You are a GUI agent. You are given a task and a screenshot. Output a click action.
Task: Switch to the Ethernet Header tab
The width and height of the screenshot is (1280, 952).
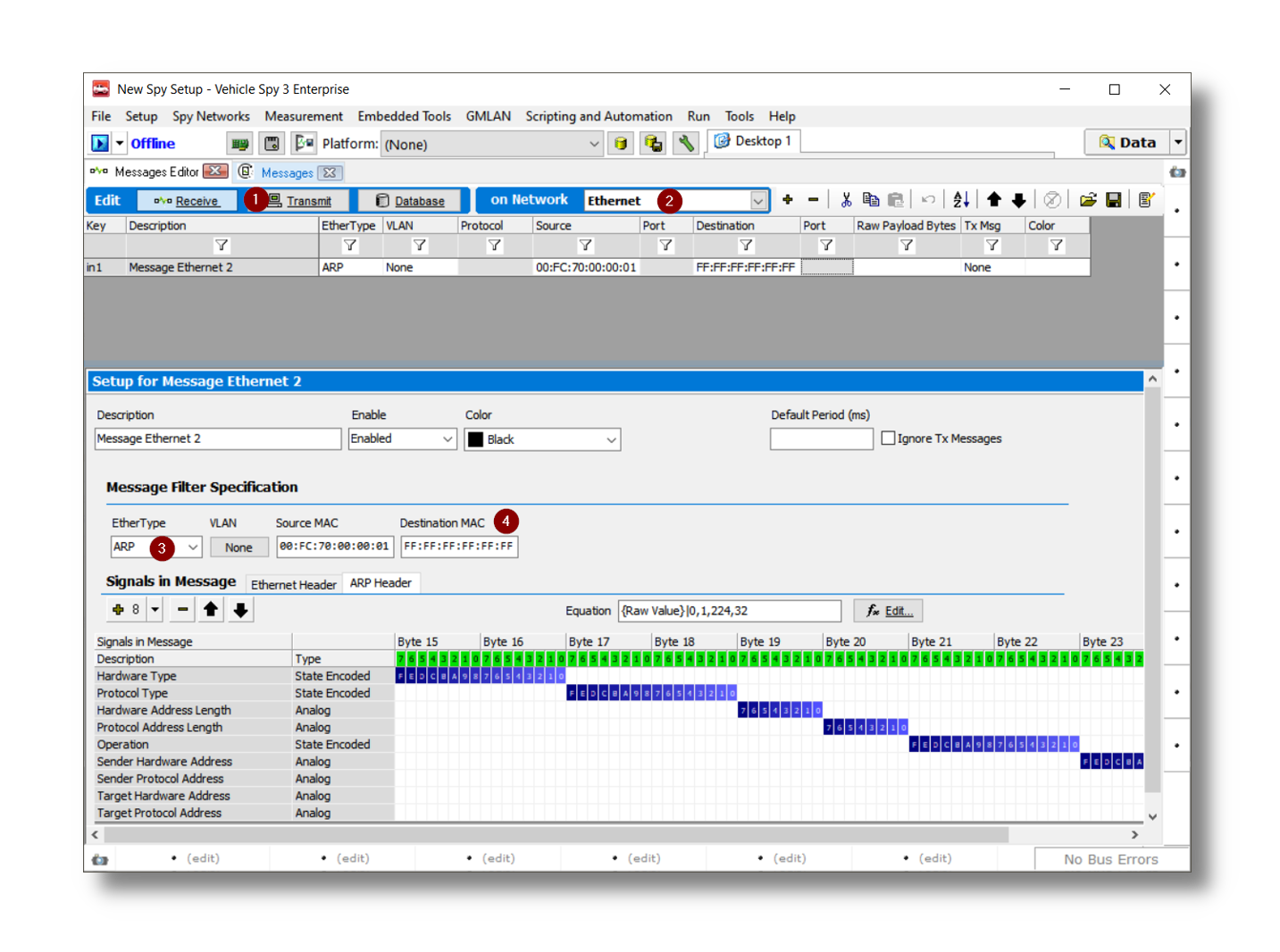click(293, 584)
